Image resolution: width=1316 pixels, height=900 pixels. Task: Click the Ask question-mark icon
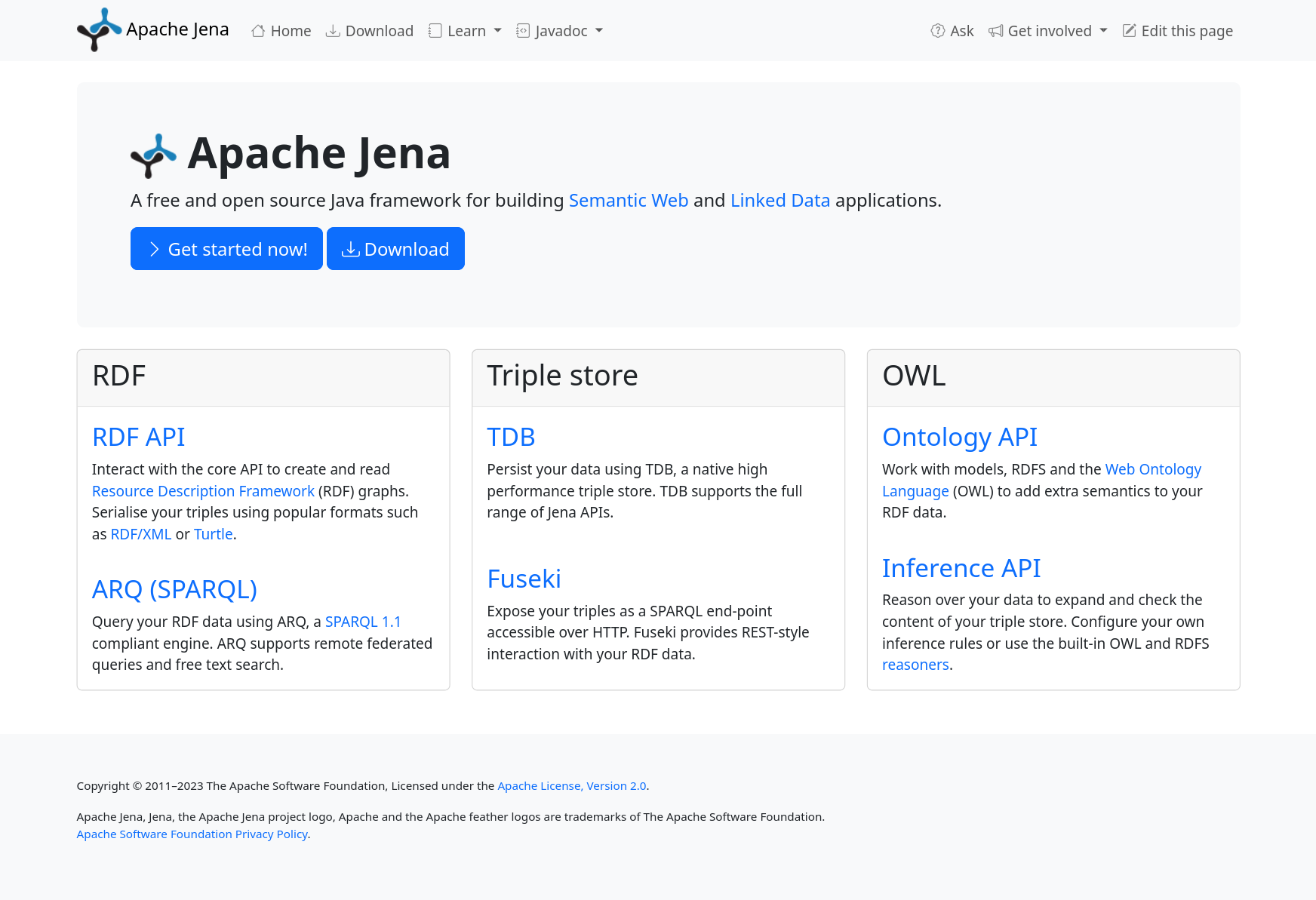pyautogui.click(x=938, y=31)
